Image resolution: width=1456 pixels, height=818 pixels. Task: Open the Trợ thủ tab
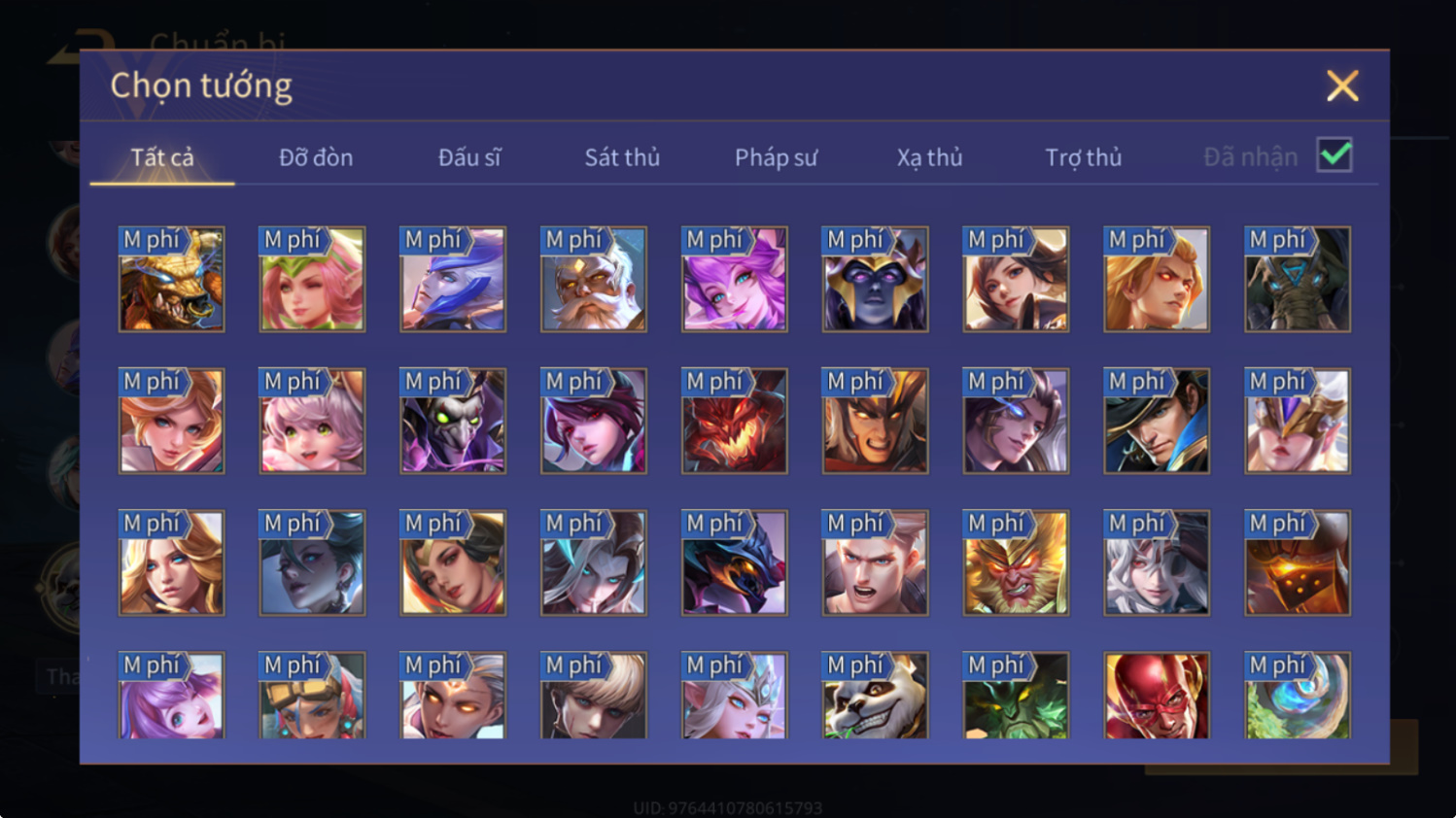pos(1083,157)
